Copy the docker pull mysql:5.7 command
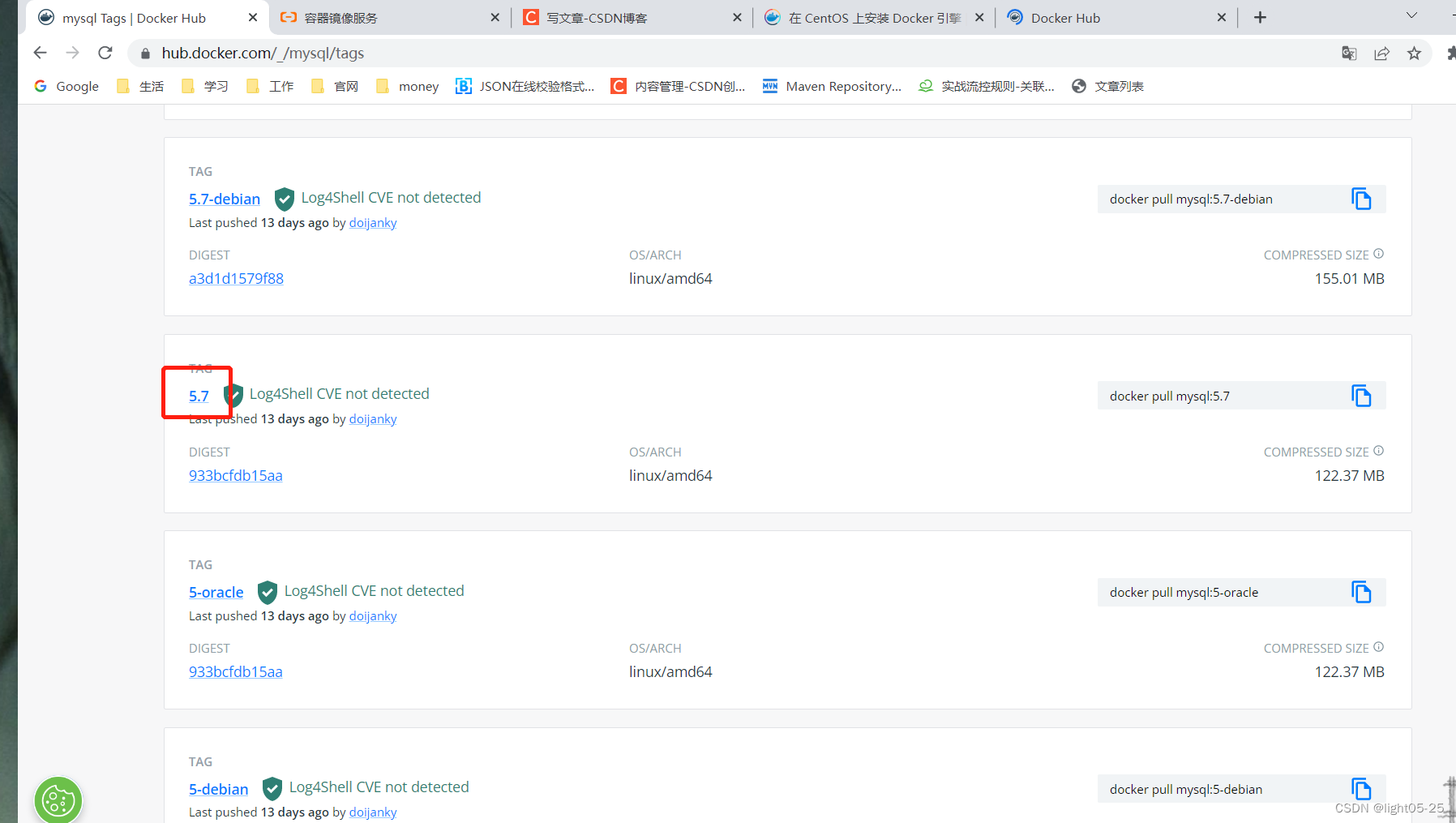 point(1361,396)
